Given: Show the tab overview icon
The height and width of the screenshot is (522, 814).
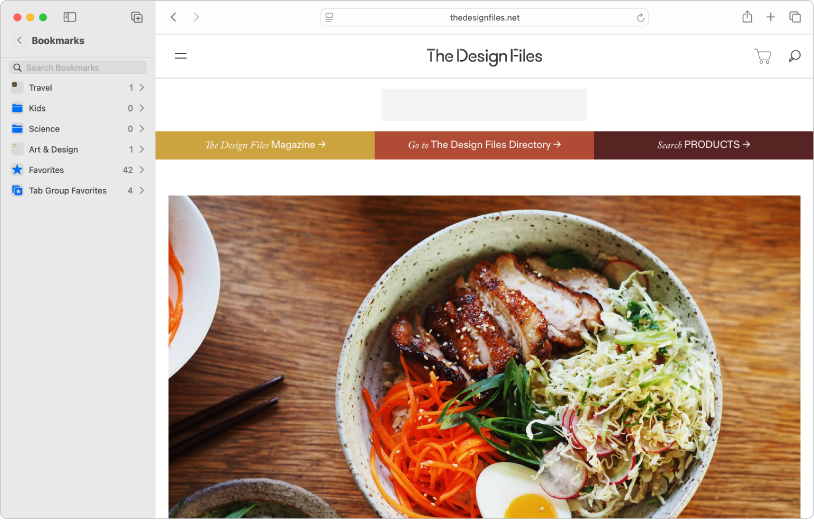Looking at the screenshot, I should point(795,17).
